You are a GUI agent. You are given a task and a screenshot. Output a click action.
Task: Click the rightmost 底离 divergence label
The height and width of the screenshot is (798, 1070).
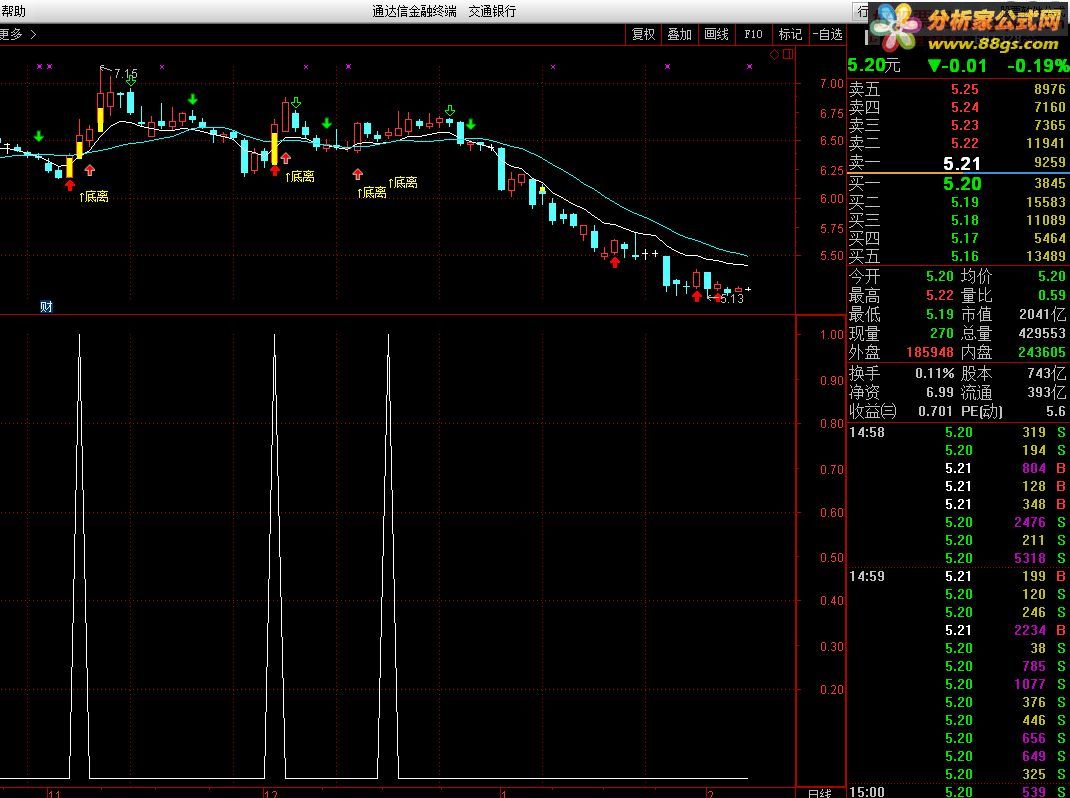(403, 182)
